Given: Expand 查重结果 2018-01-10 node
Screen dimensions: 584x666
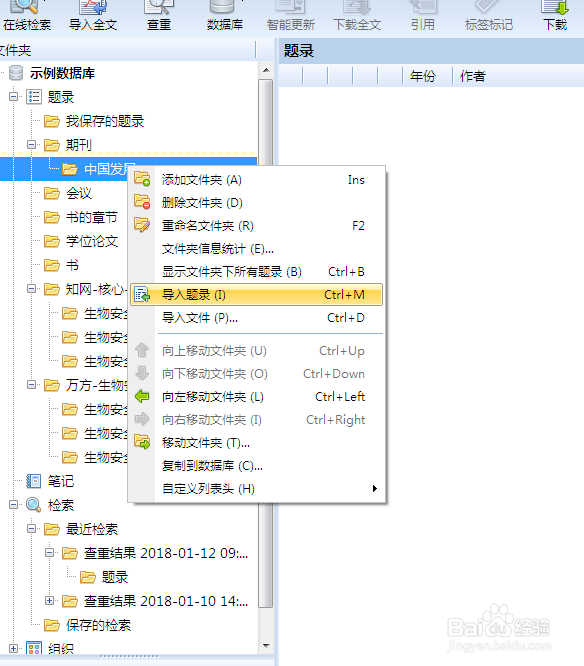Looking at the screenshot, I should 49,601.
